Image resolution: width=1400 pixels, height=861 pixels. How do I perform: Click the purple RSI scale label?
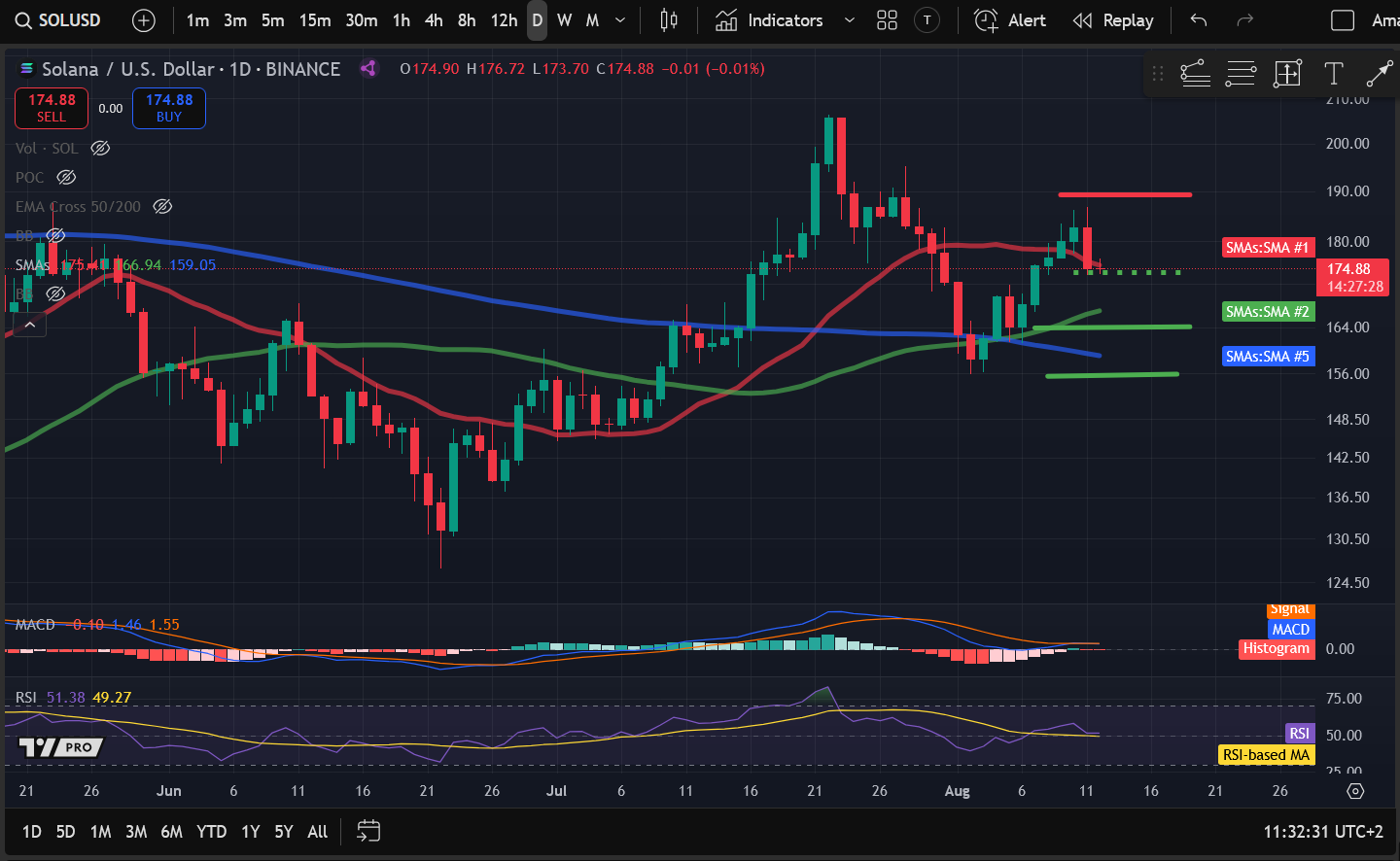[x=1300, y=734]
